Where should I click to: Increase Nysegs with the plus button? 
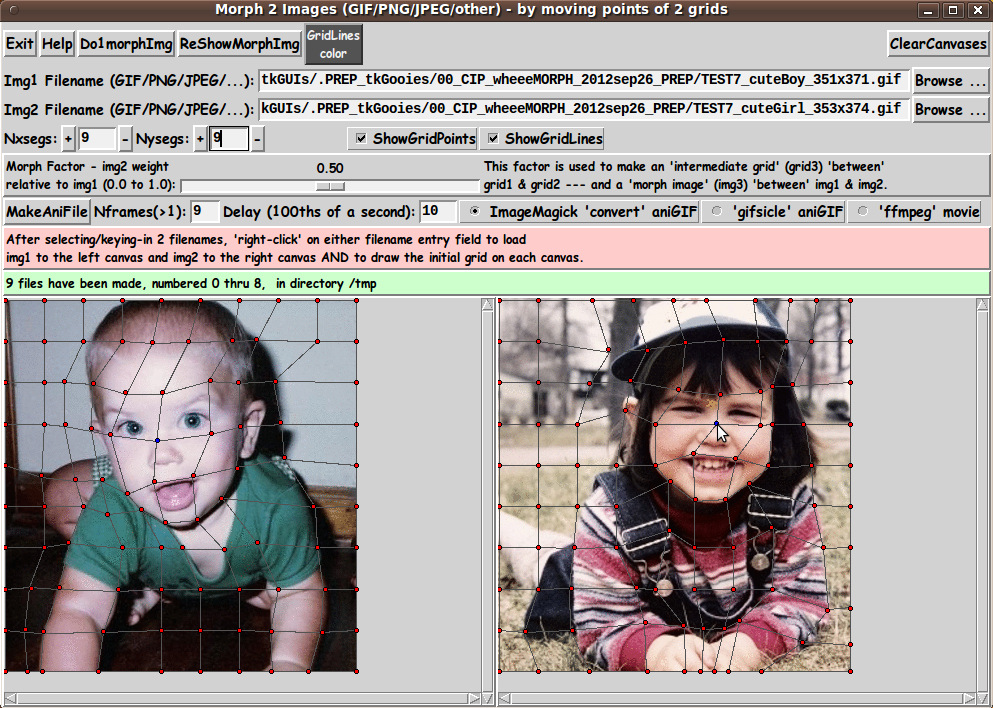click(x=200, y=139)
